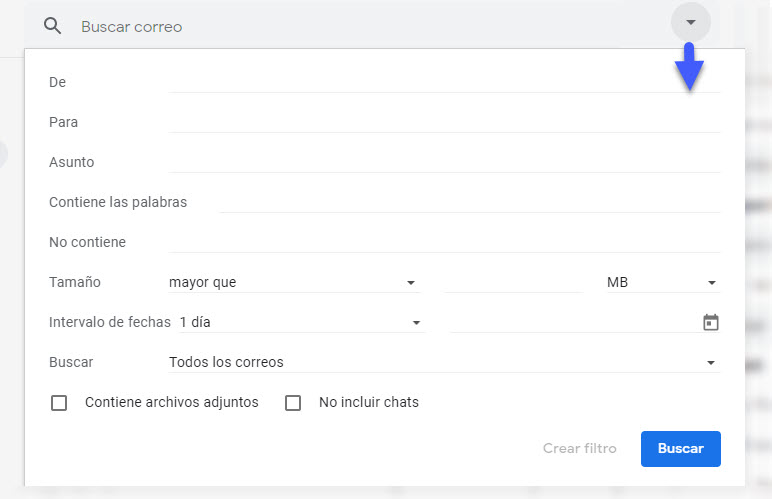Check the 'No incluir chats' box
The image size is (772, 499).
pos(293,403)
